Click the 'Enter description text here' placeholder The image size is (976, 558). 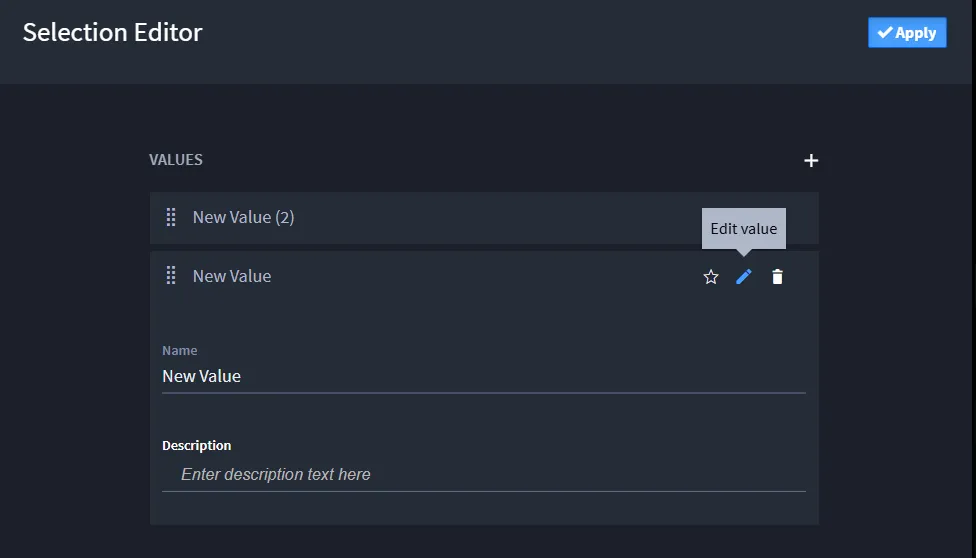[x=276, y=475]
